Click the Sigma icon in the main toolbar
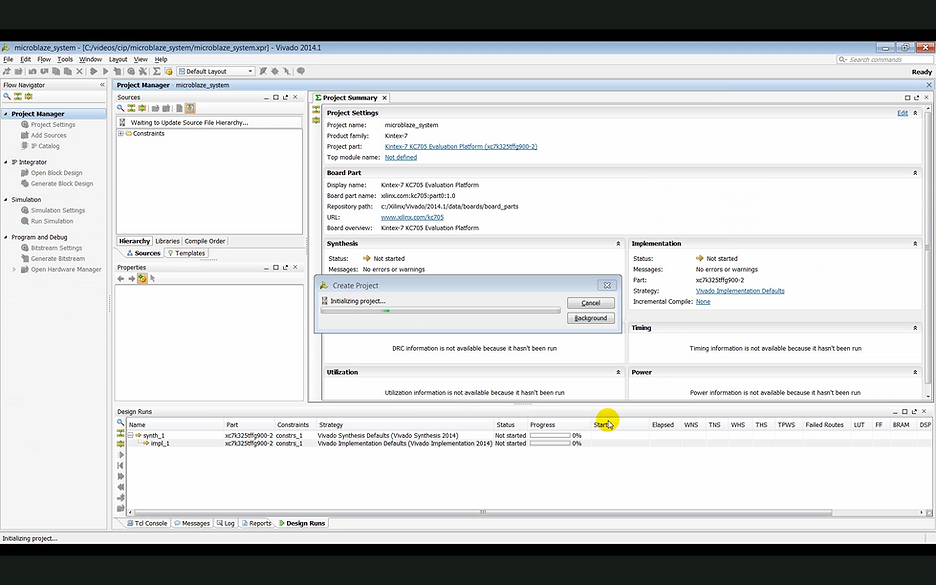This screenshot has width=936, height=585. click(157, 72)
